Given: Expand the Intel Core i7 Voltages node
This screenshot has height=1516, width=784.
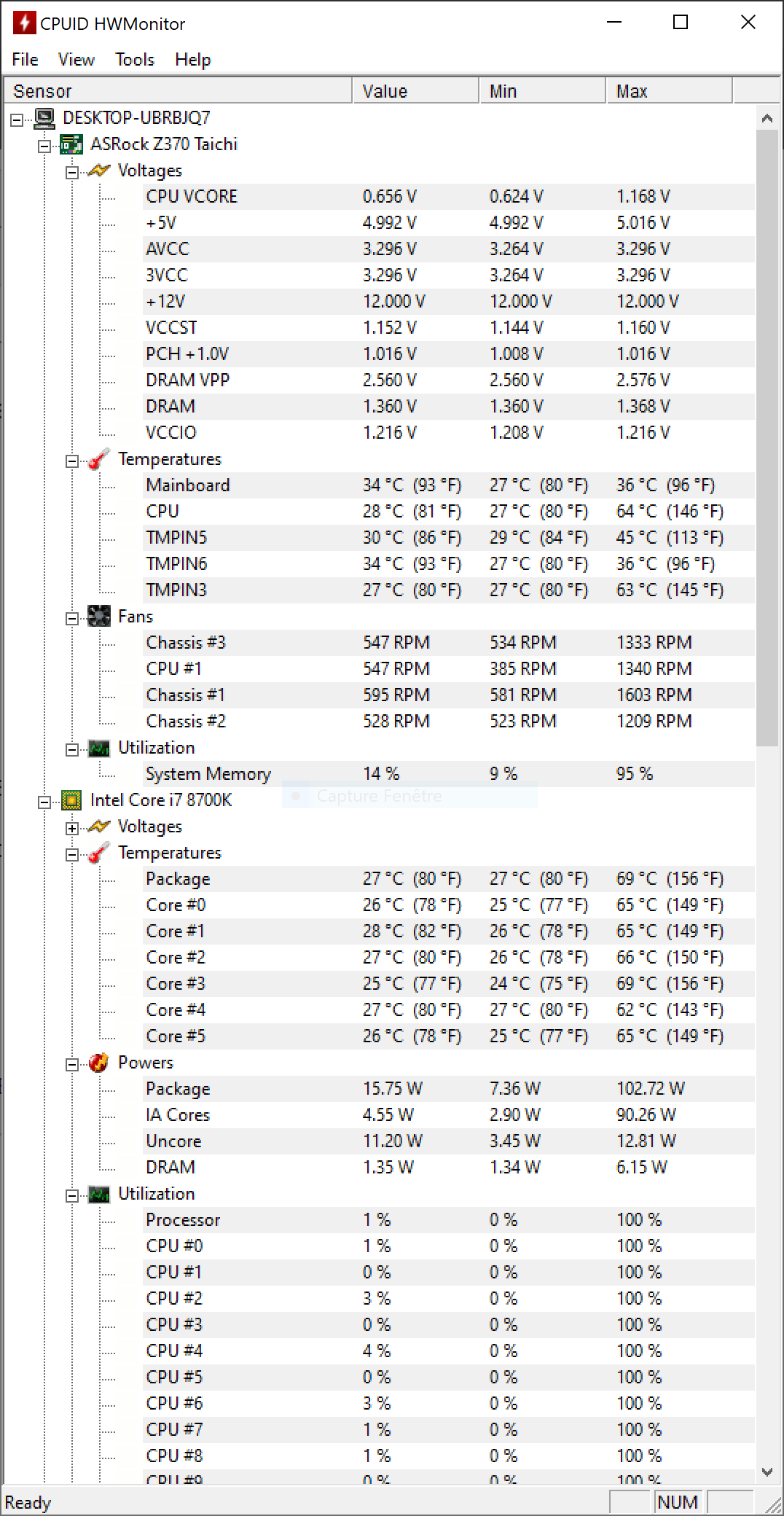Looking at the screenshot, I should click(x=72, y=828).
